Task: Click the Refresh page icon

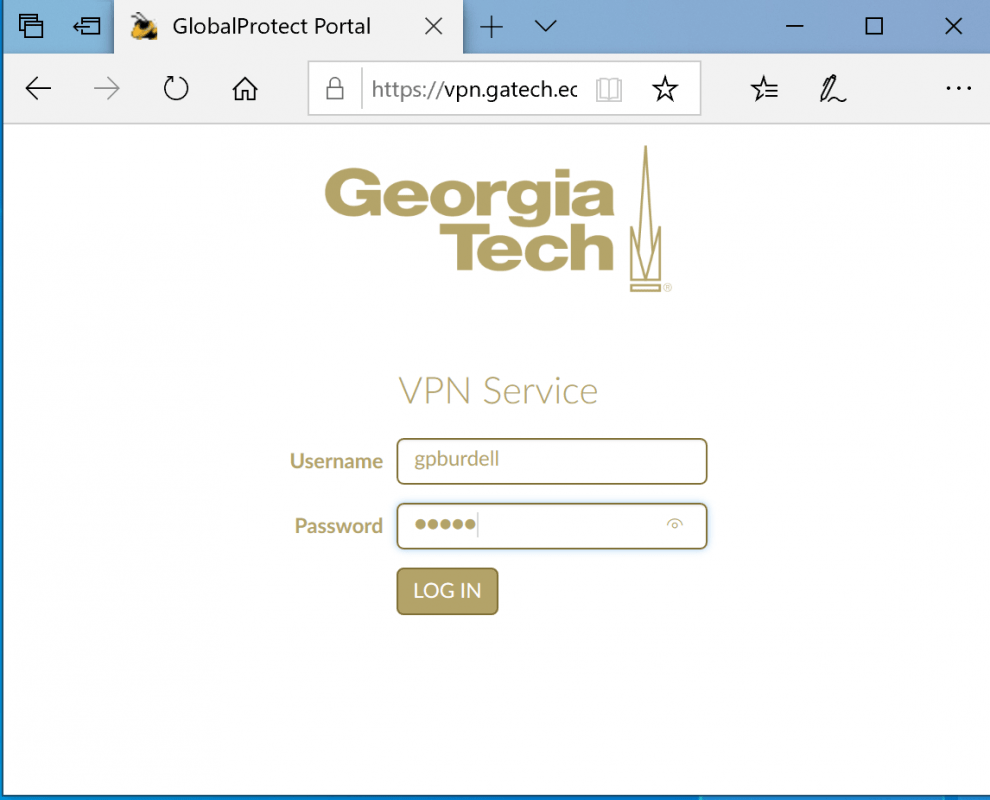Action: coord(176,88)
